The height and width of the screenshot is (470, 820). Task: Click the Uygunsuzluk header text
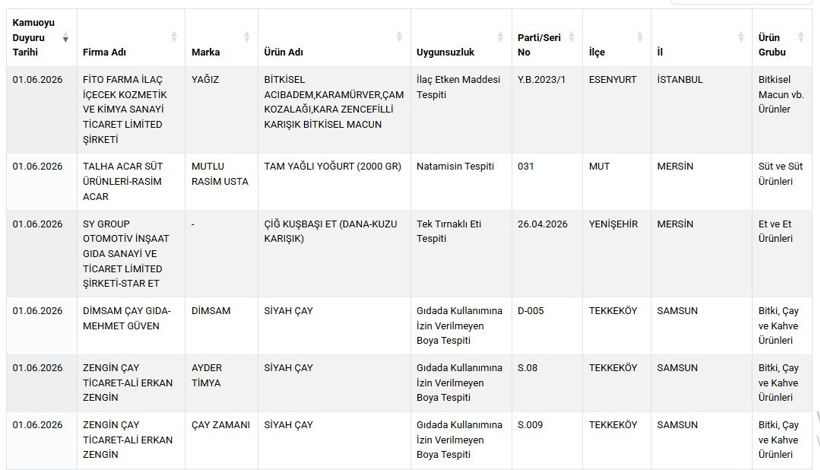pos(445,52)
